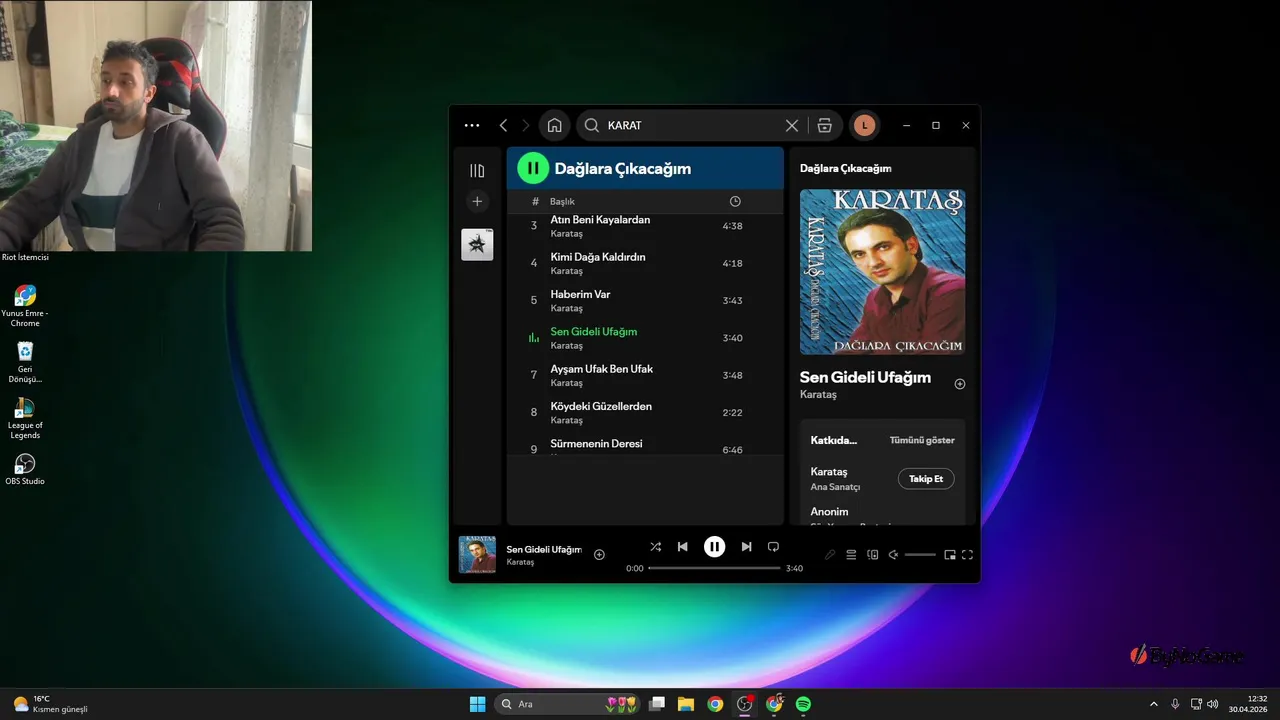
Task: Sort by the Başlık column header
Action: (x=562, y=201)
